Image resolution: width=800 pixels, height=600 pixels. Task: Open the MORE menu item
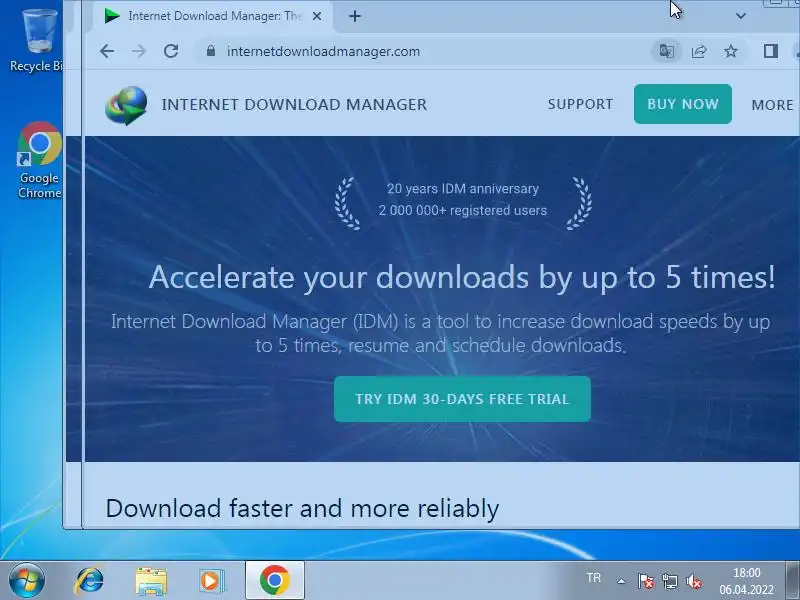point(772,105)
